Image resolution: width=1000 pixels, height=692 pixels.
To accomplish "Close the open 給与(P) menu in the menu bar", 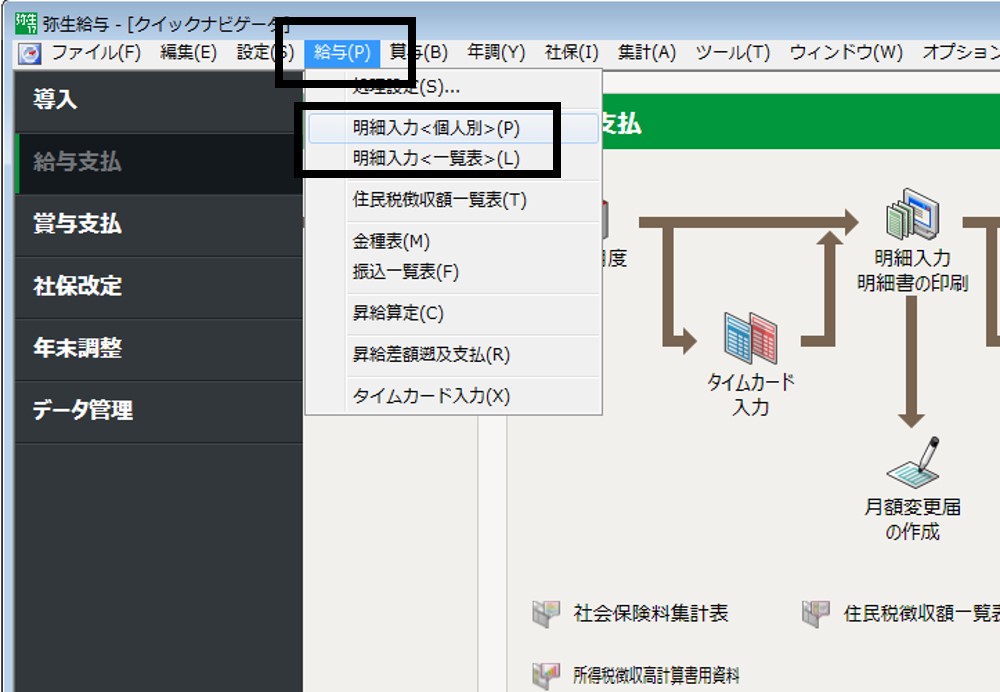I will [342, 52].
